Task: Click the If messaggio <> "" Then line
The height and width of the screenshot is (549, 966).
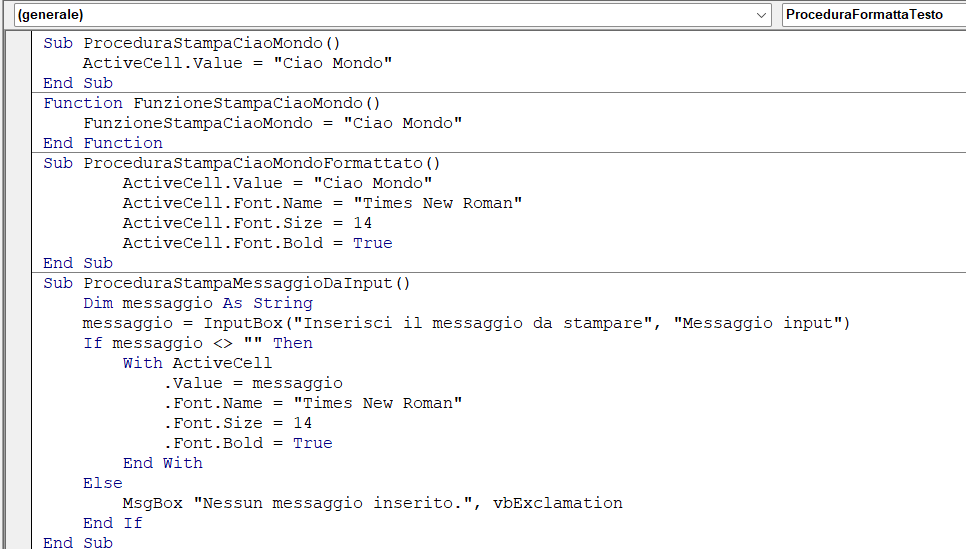Action: (197, 343)
